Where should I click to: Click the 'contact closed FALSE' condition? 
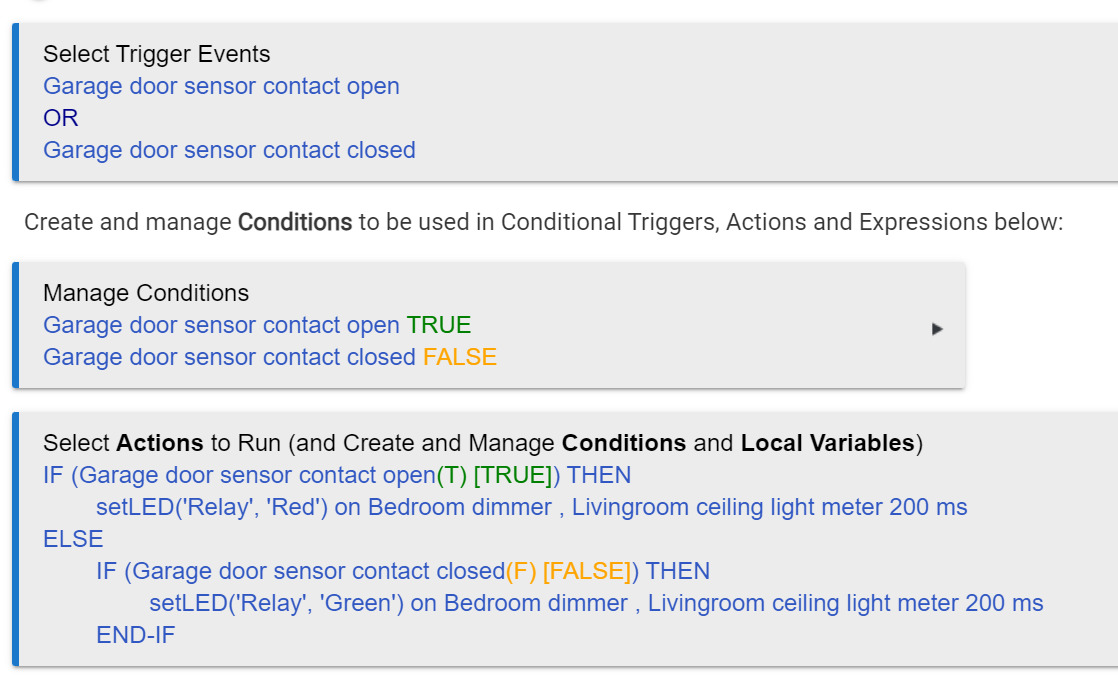(270, 357)
